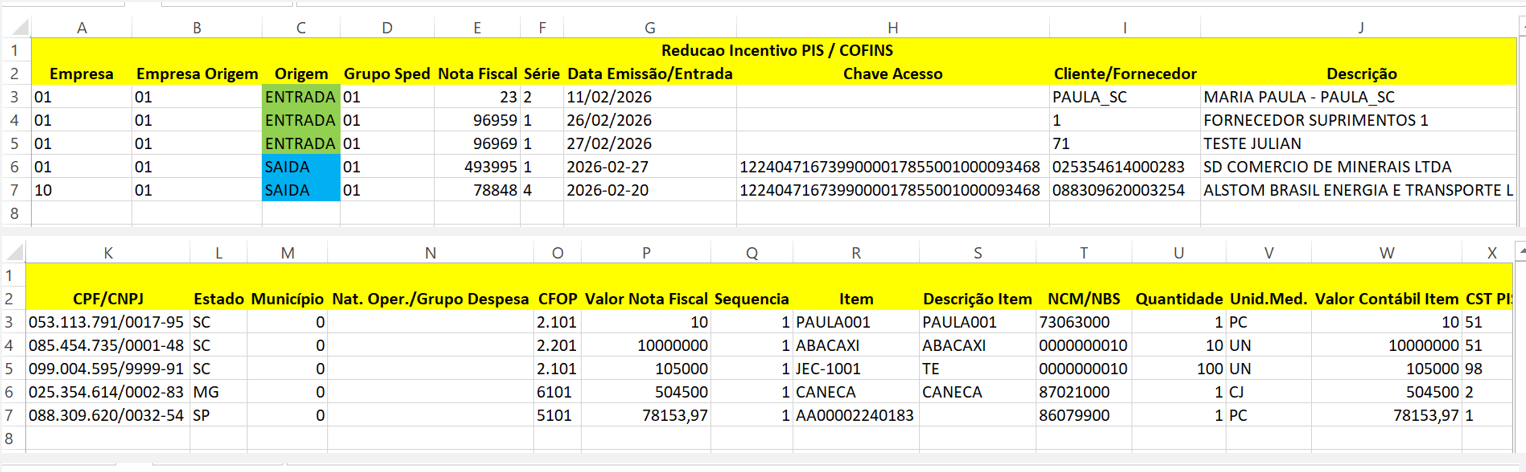Click the Chave Acesso value in the ALSTOM BRASIL row
Image resolution: width=1526 pixels, height=472 pixels.
893,189
